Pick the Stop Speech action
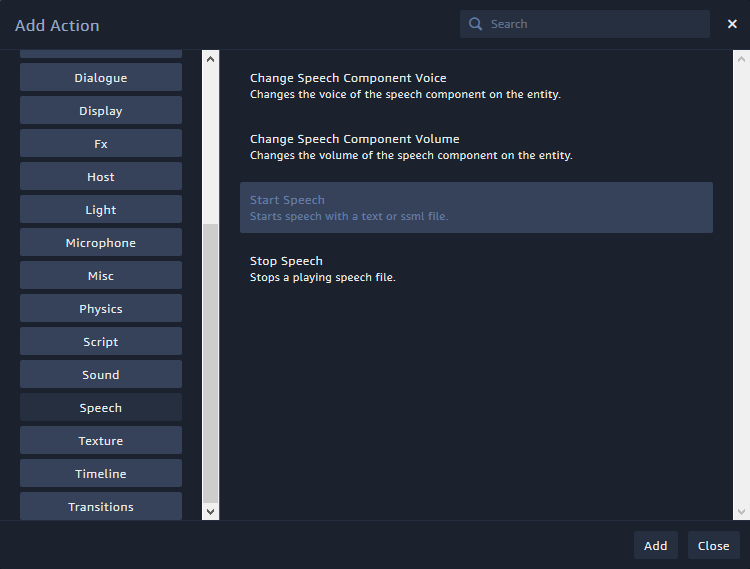Viewport: 750px width, 569px height. 476,269
